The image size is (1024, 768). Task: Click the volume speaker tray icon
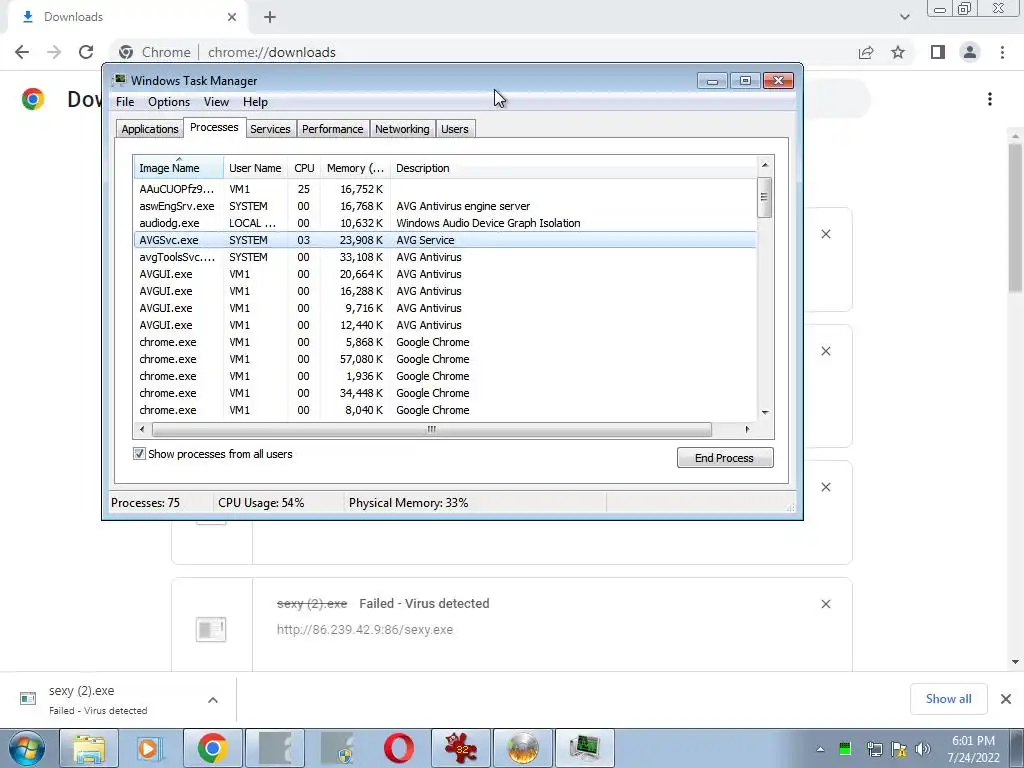point(923,749)
